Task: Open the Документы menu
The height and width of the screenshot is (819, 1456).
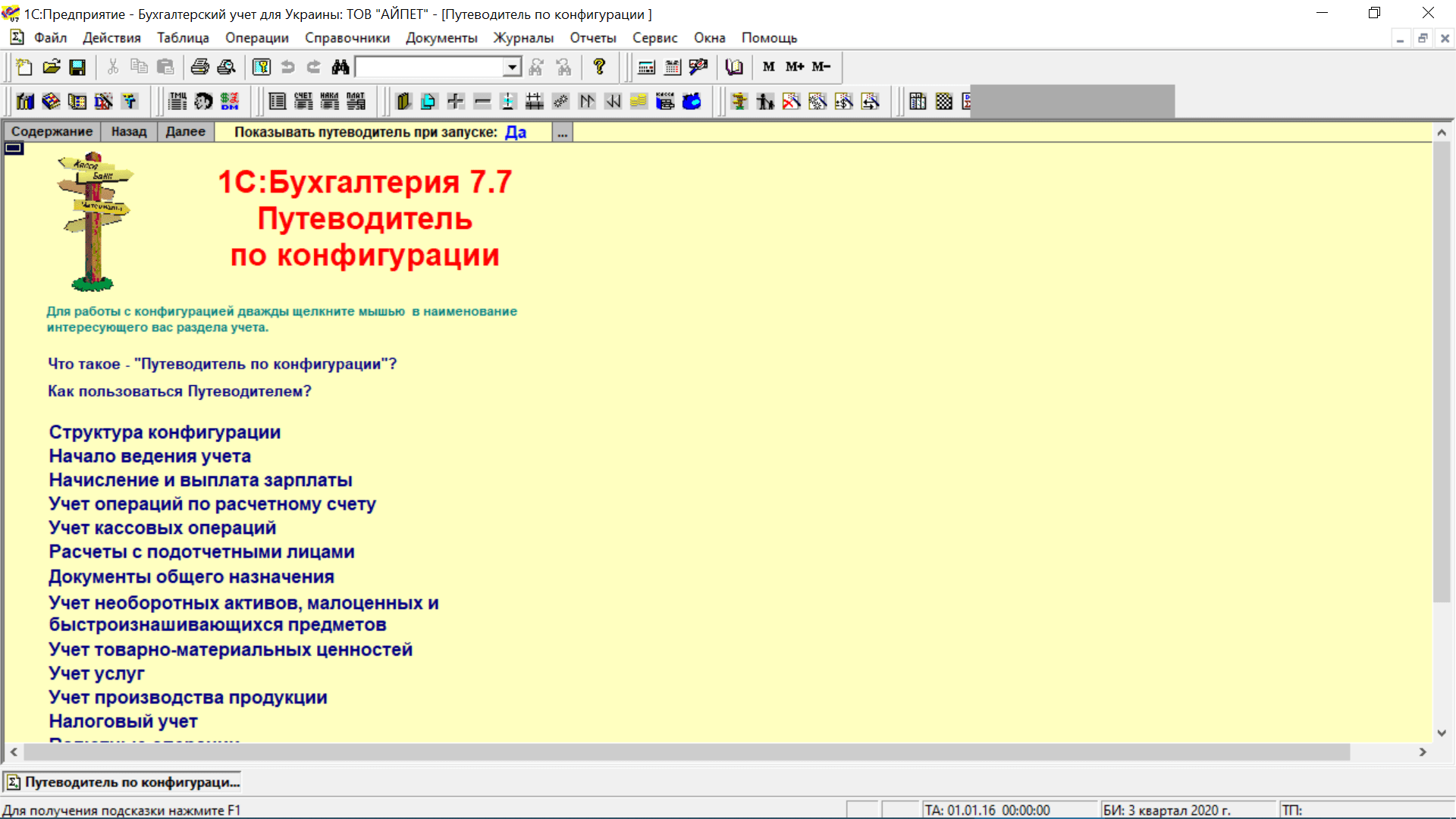Action: 441,38
